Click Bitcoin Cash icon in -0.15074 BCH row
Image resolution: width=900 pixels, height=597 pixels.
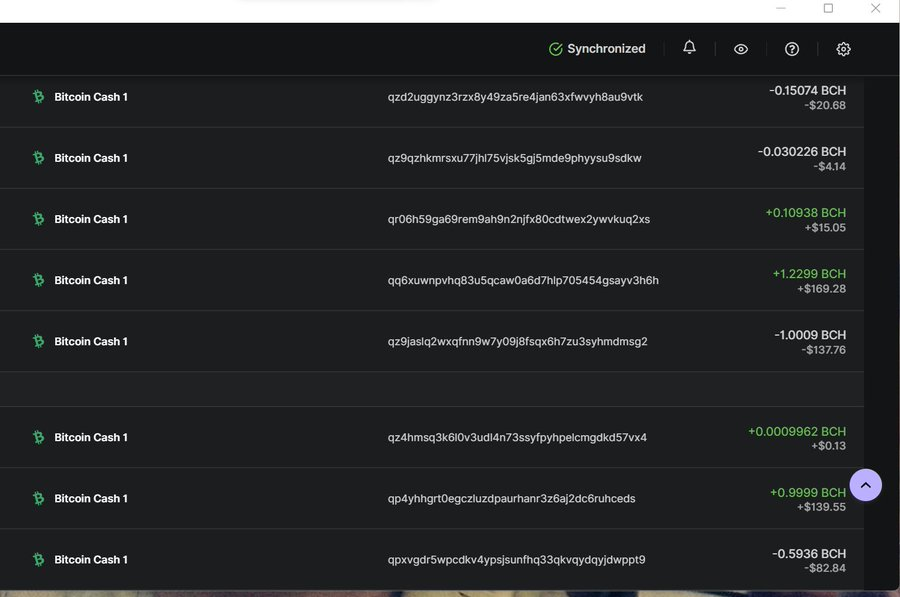point(38,96)
